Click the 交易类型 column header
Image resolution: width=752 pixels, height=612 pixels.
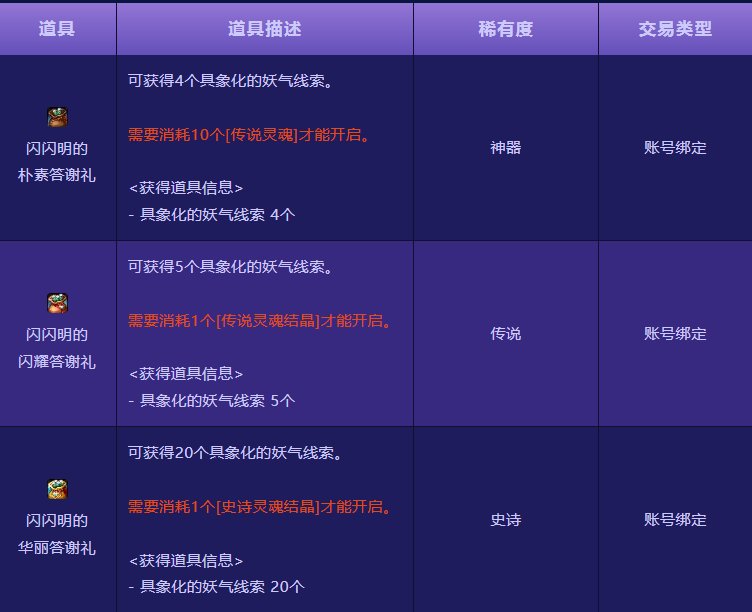point(675,29)
